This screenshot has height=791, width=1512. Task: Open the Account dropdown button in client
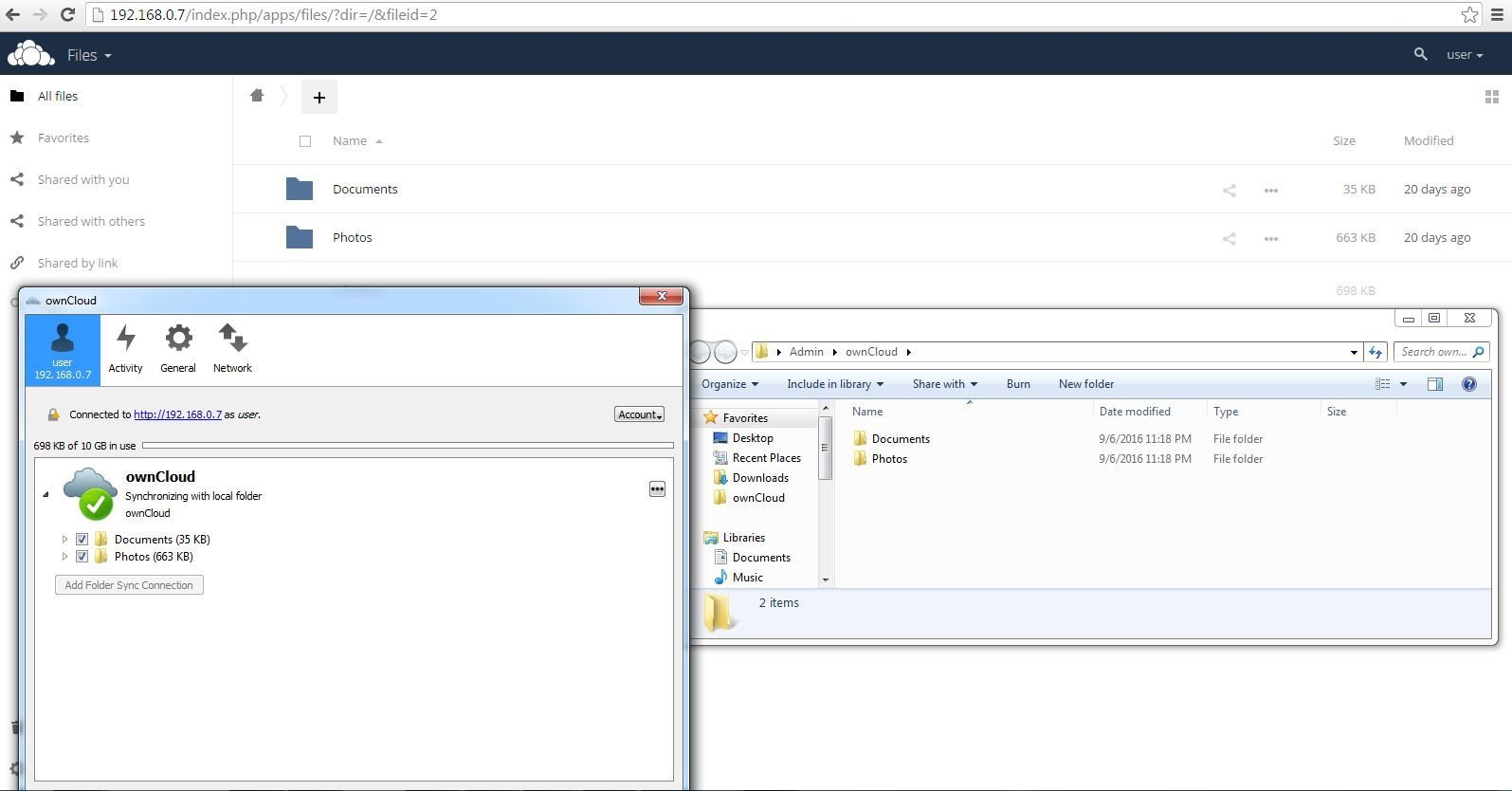[x=640, y=414]
